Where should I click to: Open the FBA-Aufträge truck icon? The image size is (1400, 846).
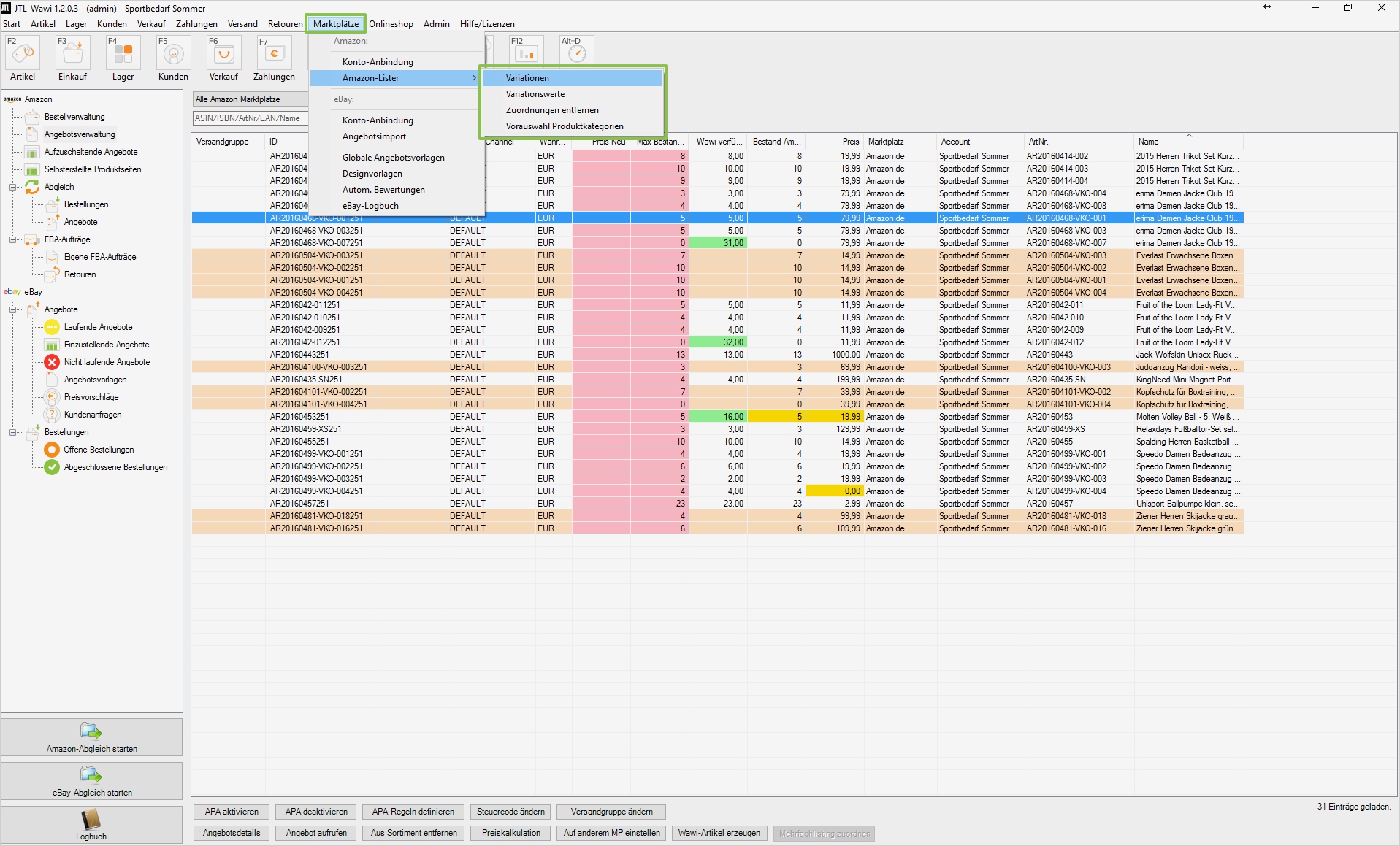(x=32, y=239)
